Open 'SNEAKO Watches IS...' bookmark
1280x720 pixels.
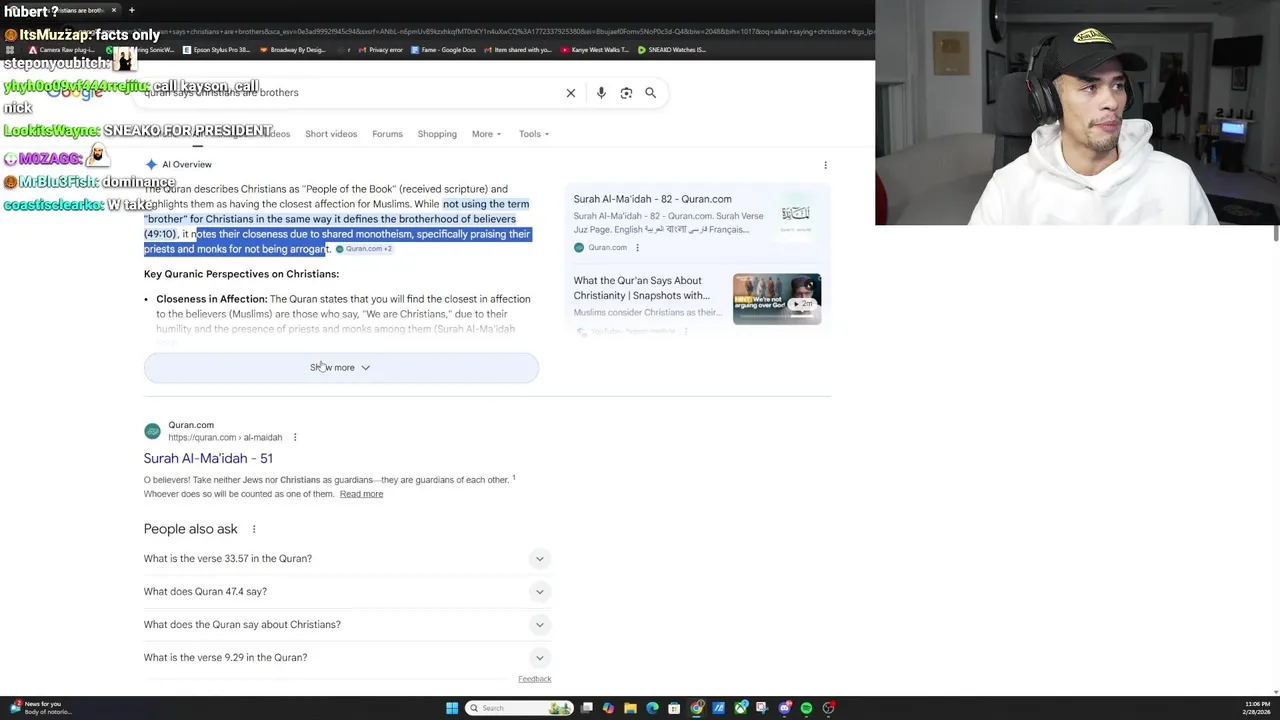(x=671, y=50)
